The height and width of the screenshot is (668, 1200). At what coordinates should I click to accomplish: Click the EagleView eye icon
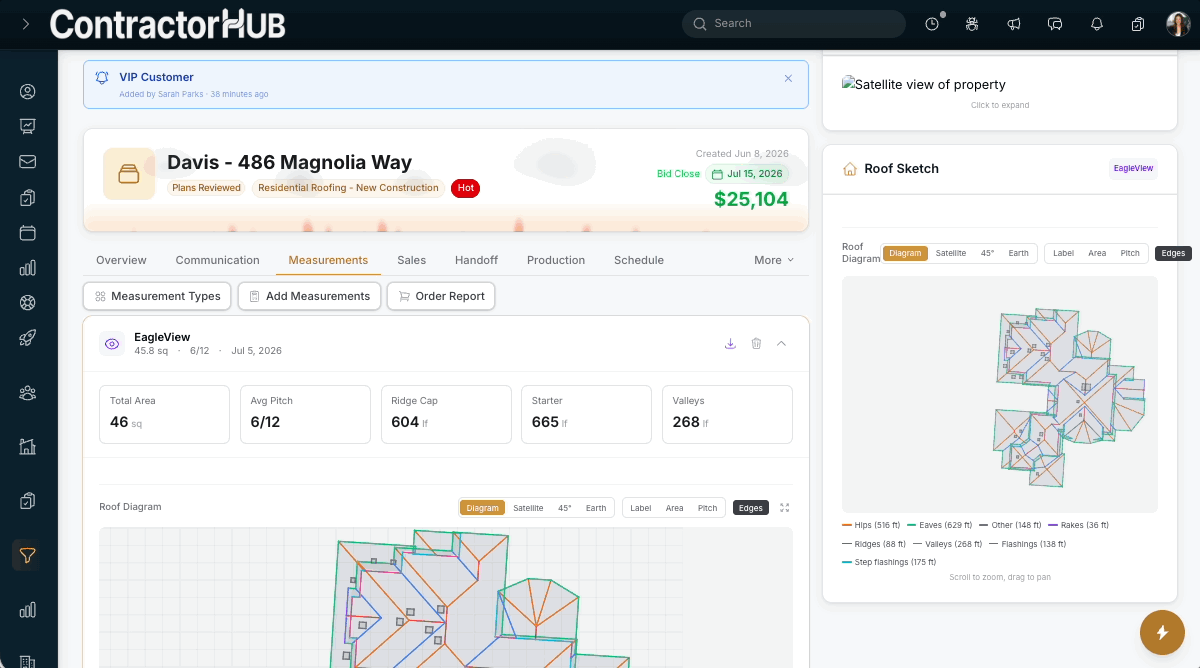(112, 344)
